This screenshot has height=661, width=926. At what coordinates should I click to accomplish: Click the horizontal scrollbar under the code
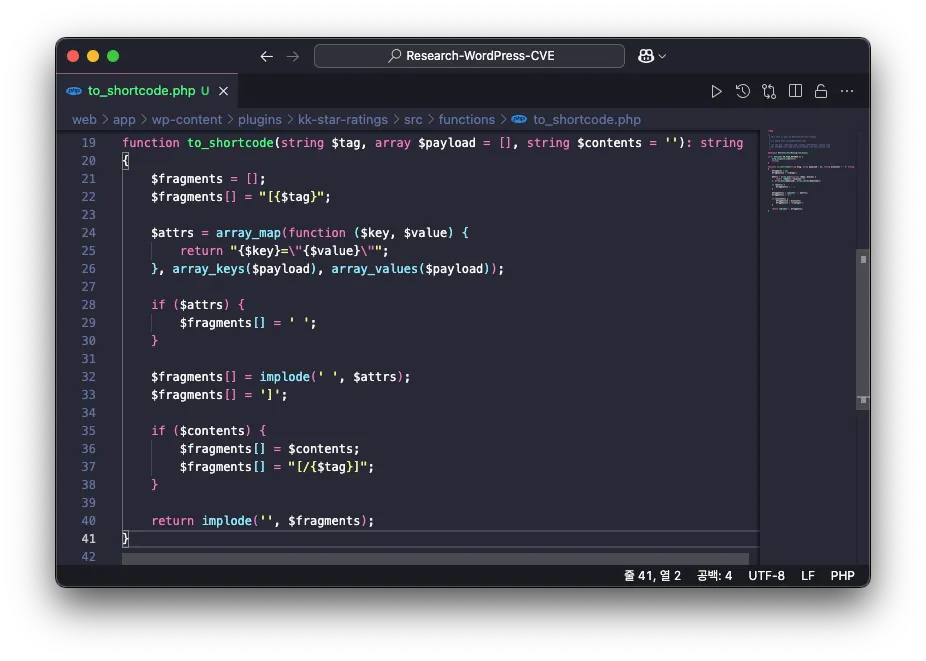coord(435,558)
